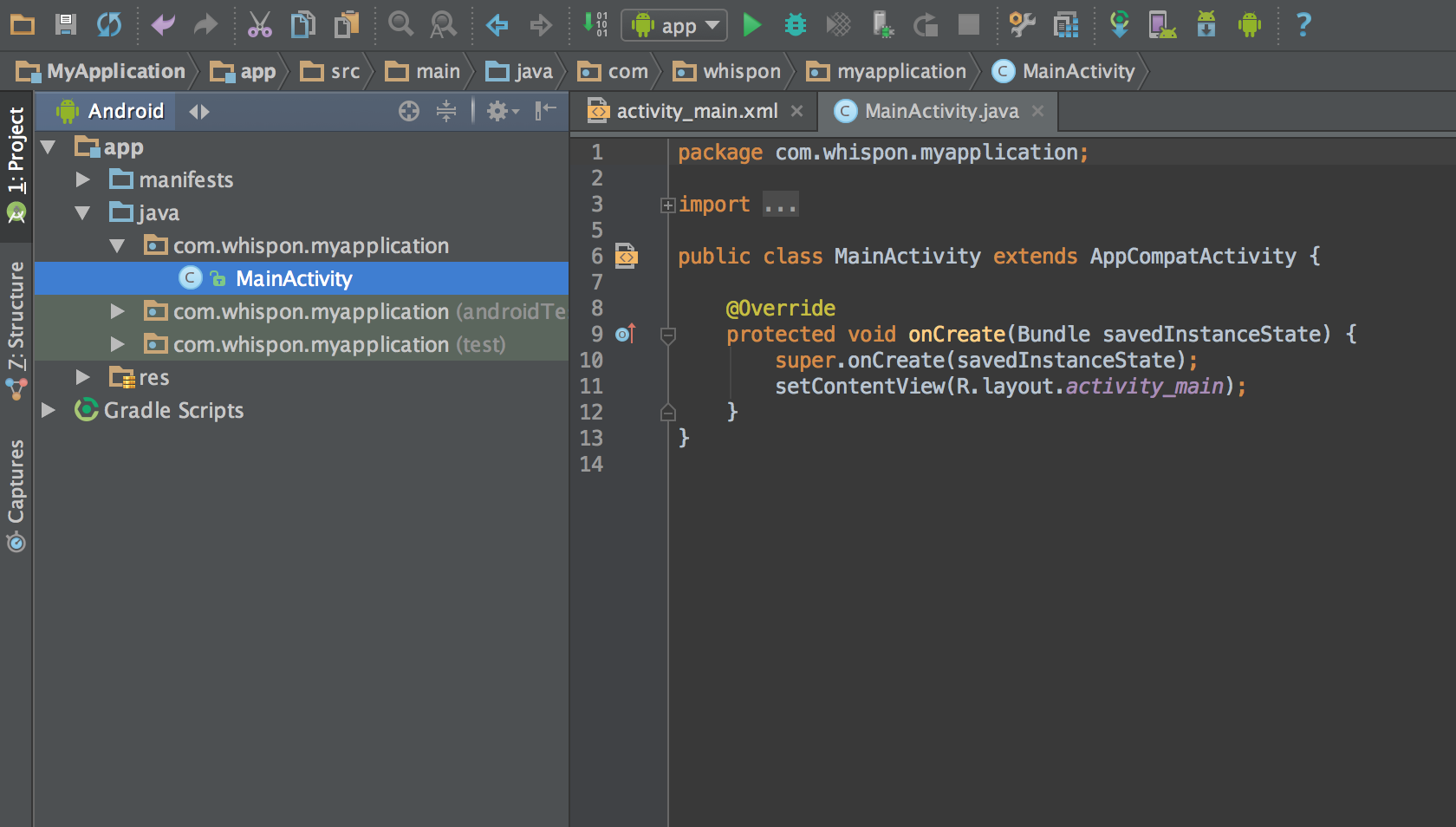Click the AppCompatActivity class name in code
Viewport: 1456px width, 827px height.
[1193, 257]
